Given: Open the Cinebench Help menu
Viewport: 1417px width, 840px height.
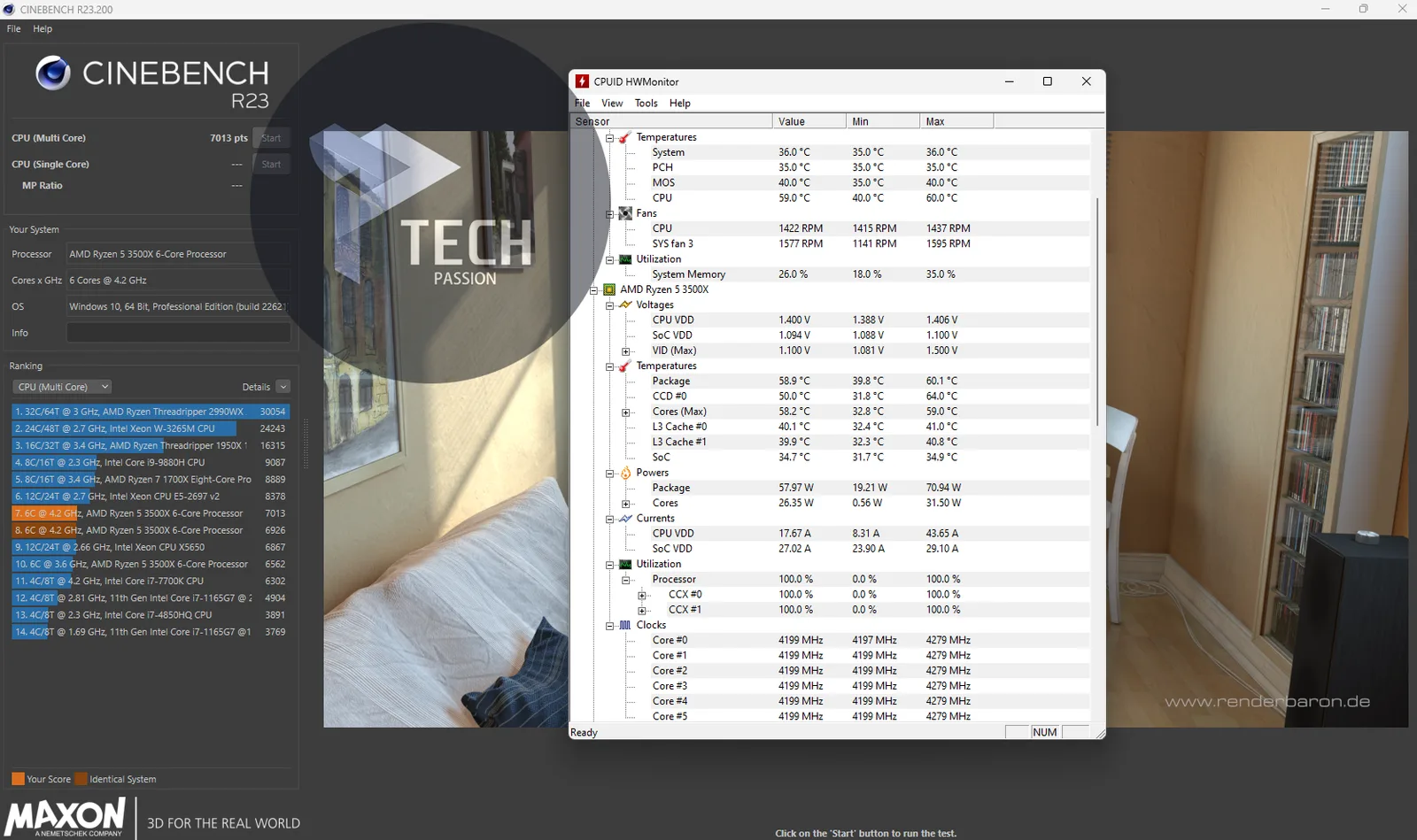Looking at the screenshot, I should pos(43,28).
